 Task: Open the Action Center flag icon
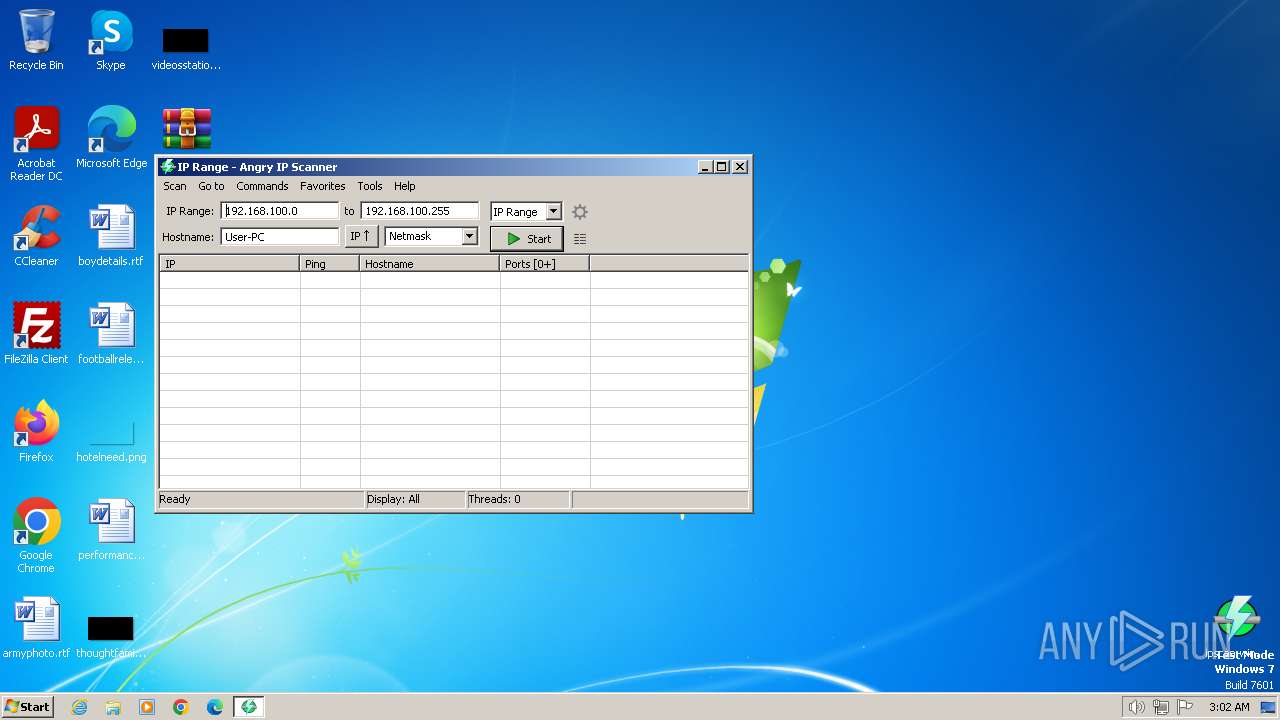tap(1185, 707)
